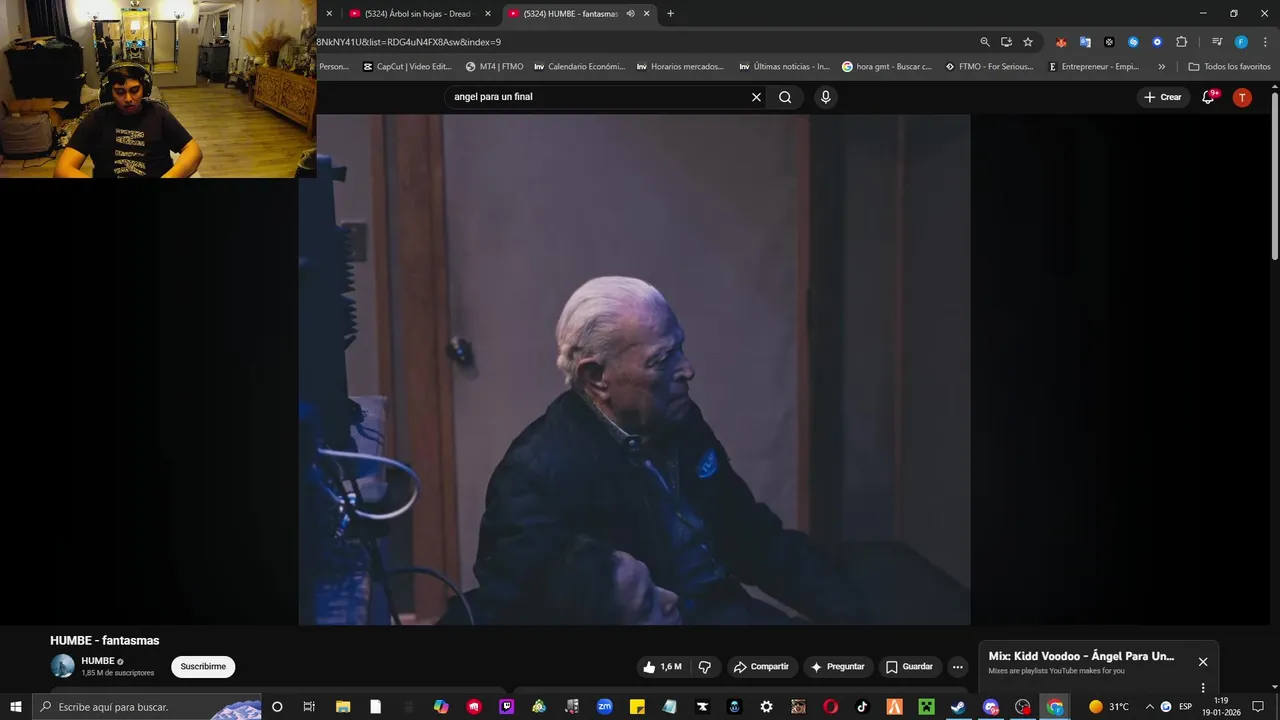Open HUMBE channel name link
Screen dimensions: 1280x720
98,661
